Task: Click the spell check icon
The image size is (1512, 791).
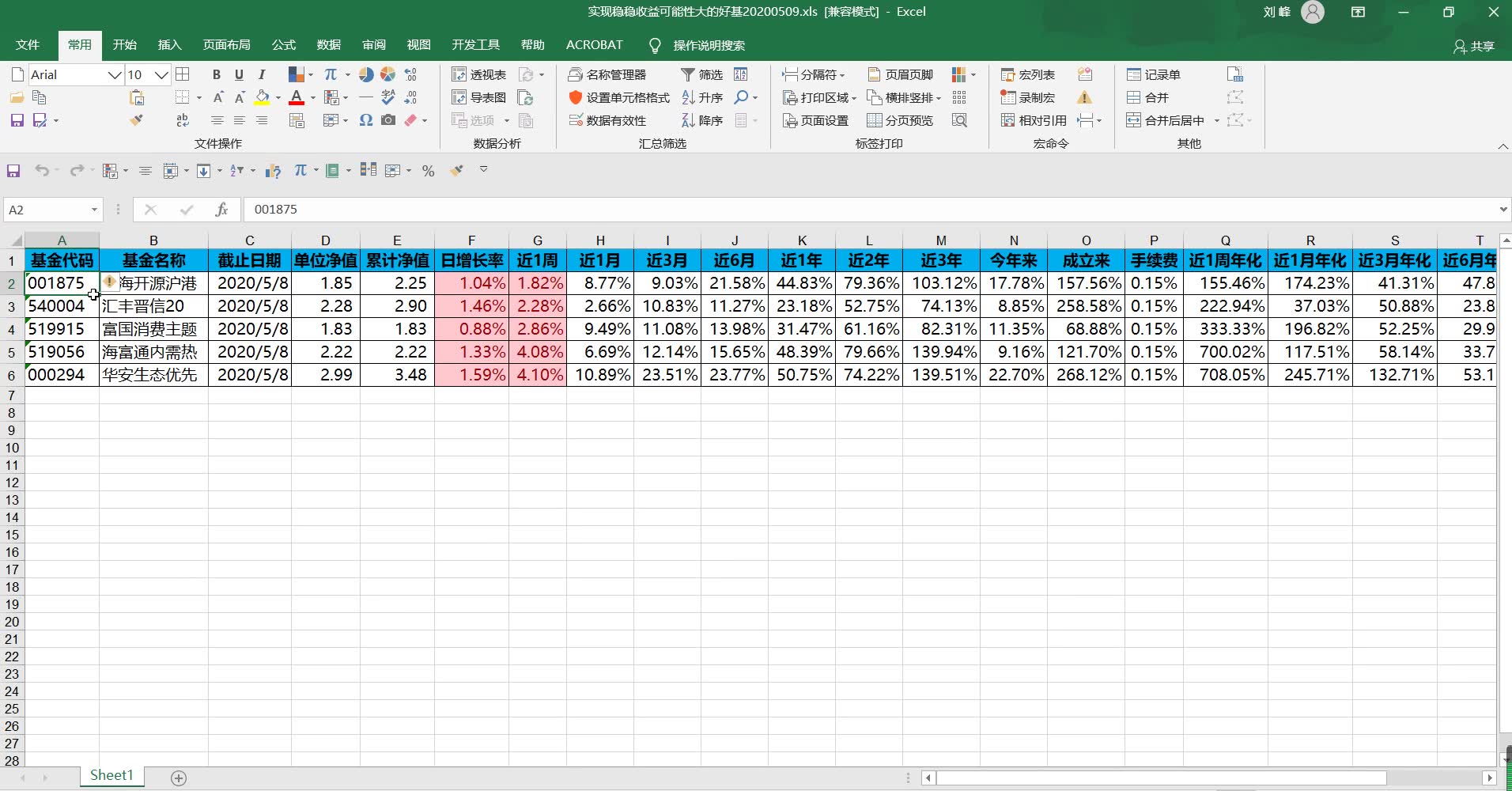Action: (x=387, y=97)
